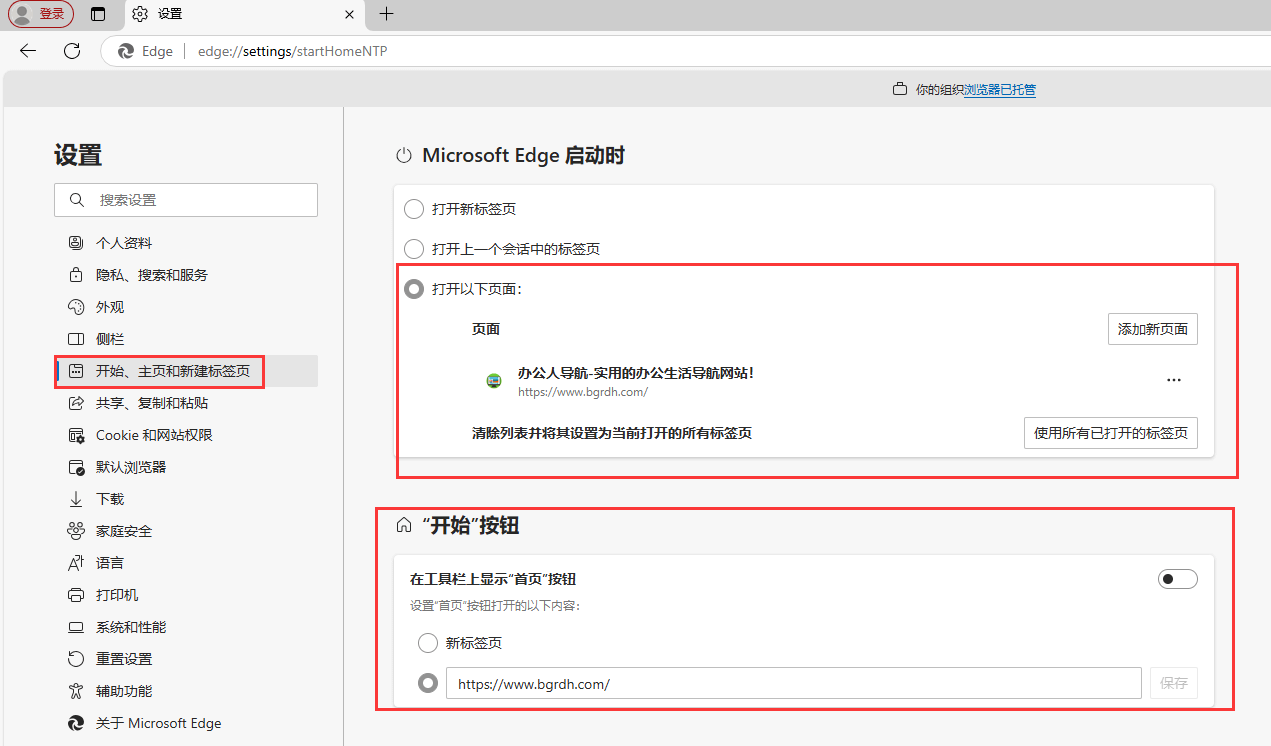Click the 个人资料 profile icon

click(x=76, y=243)
